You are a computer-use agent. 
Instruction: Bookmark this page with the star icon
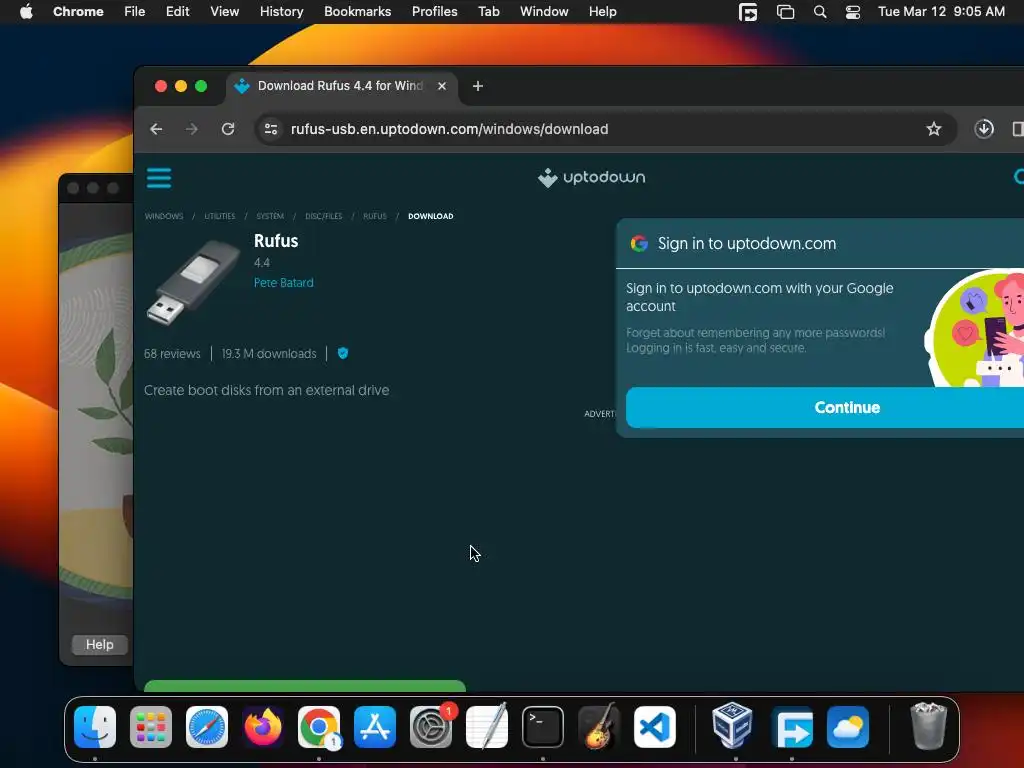(934, 129)
